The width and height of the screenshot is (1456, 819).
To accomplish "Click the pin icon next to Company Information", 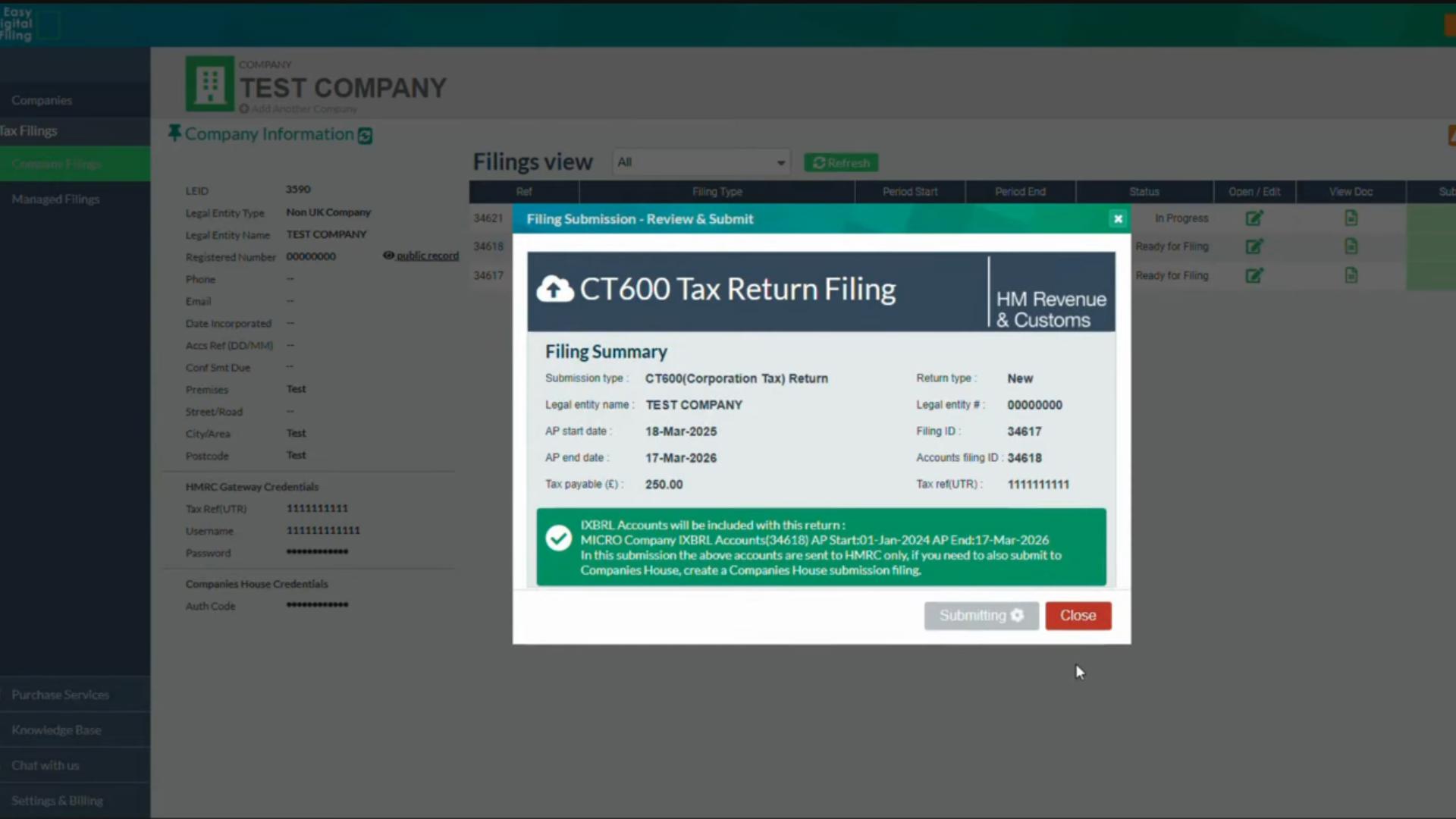I will (174, 132).
